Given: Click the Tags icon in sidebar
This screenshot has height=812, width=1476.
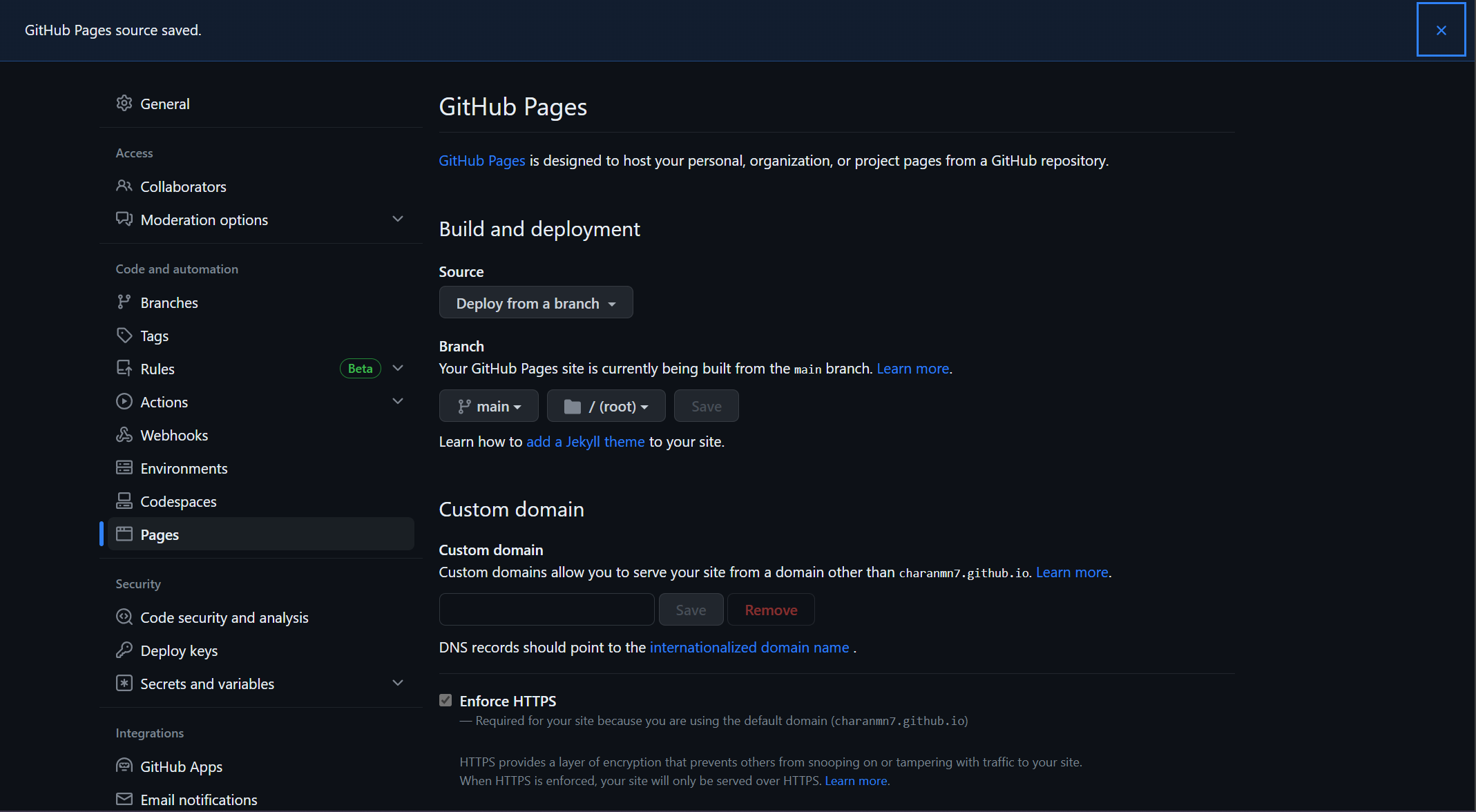Looking at the screenshot, I should pyautogui.click(x=123, y=335).
